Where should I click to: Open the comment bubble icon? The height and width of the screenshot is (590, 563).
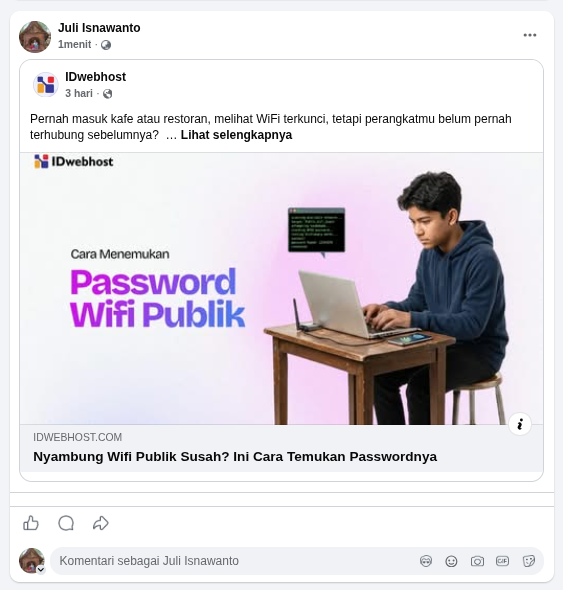[66, 523]
